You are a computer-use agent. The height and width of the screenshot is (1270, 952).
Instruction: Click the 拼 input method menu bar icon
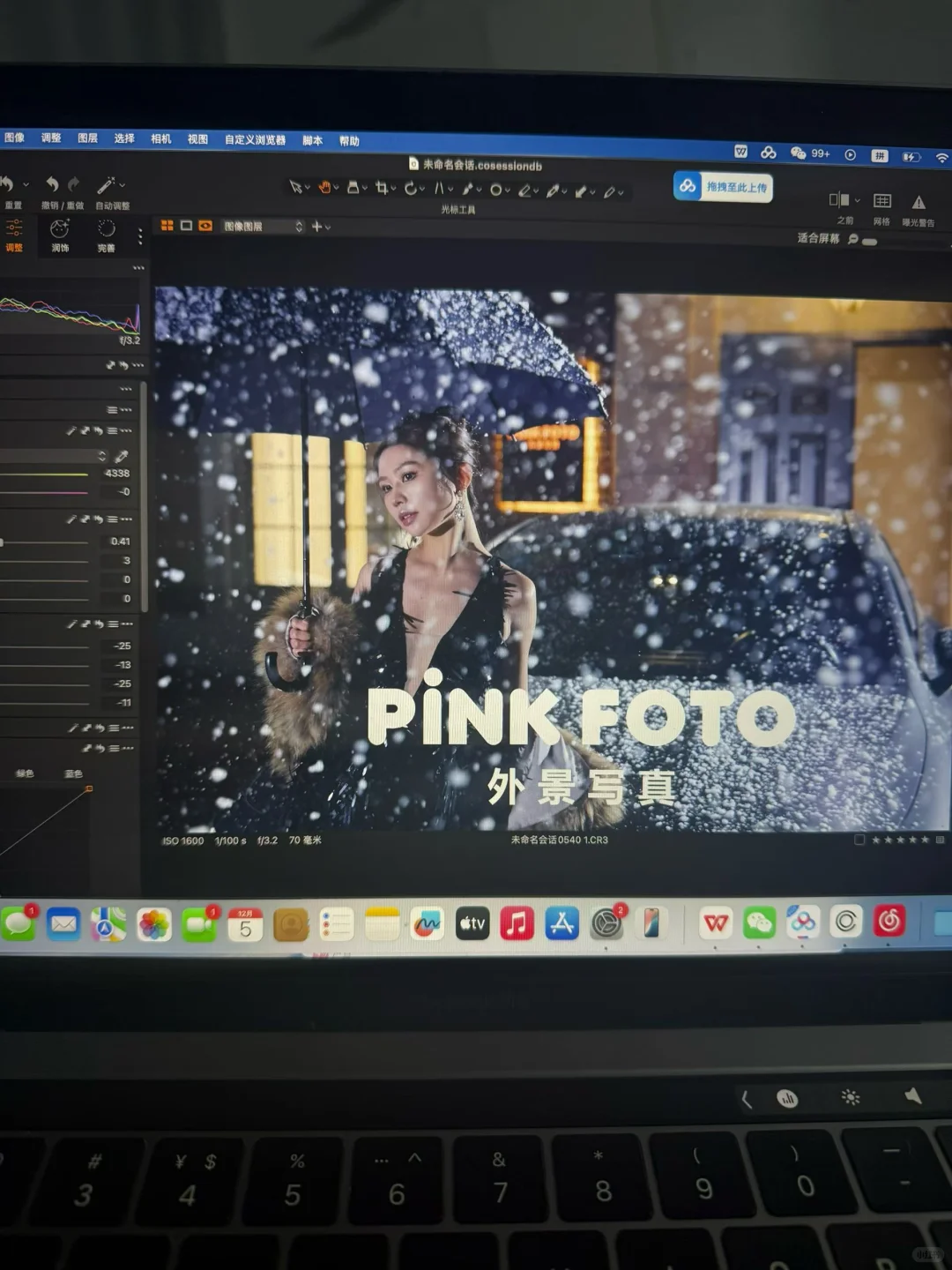pos(879,155)
